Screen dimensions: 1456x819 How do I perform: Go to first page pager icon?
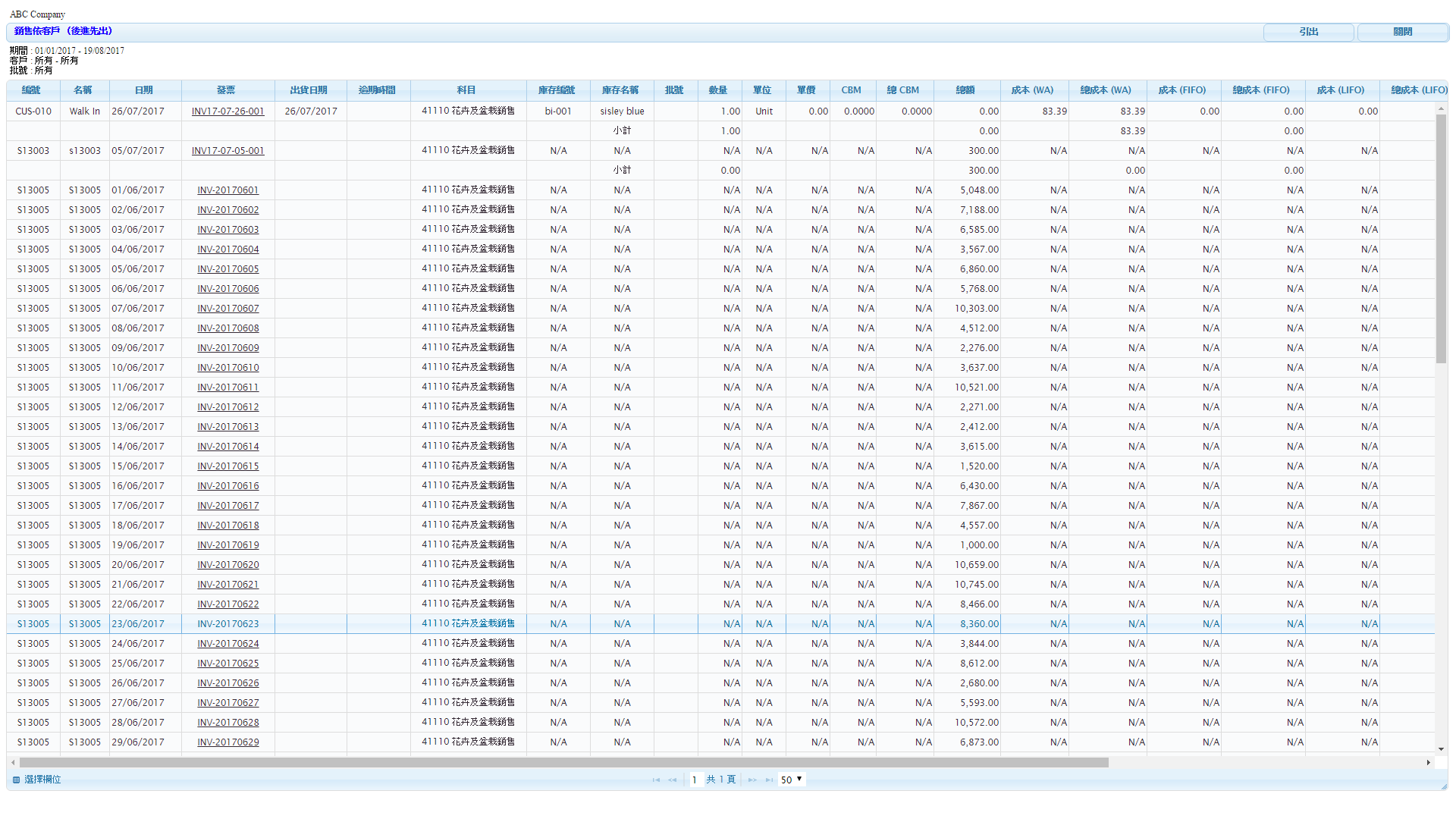(x=656, y=780)
